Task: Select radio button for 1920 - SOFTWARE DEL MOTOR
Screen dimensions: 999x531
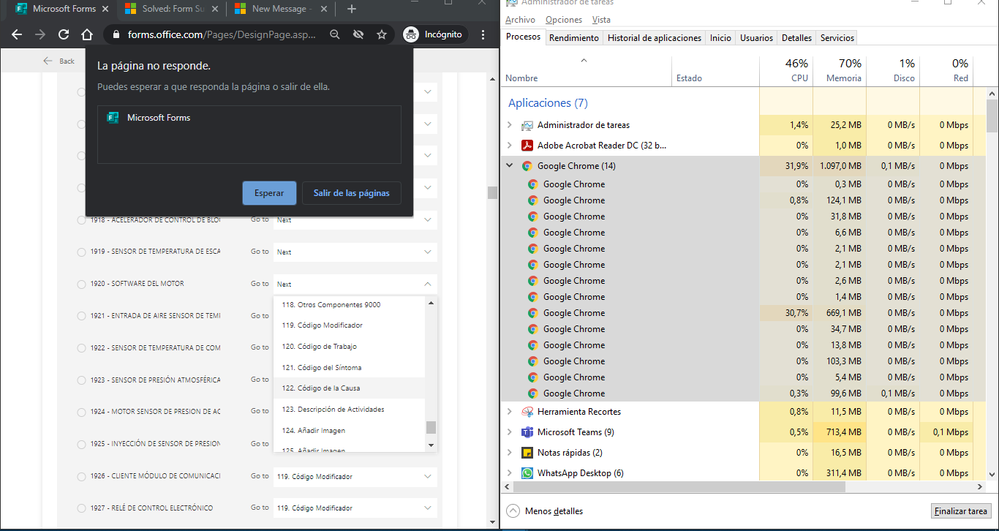Action: [x=81, y=284]
